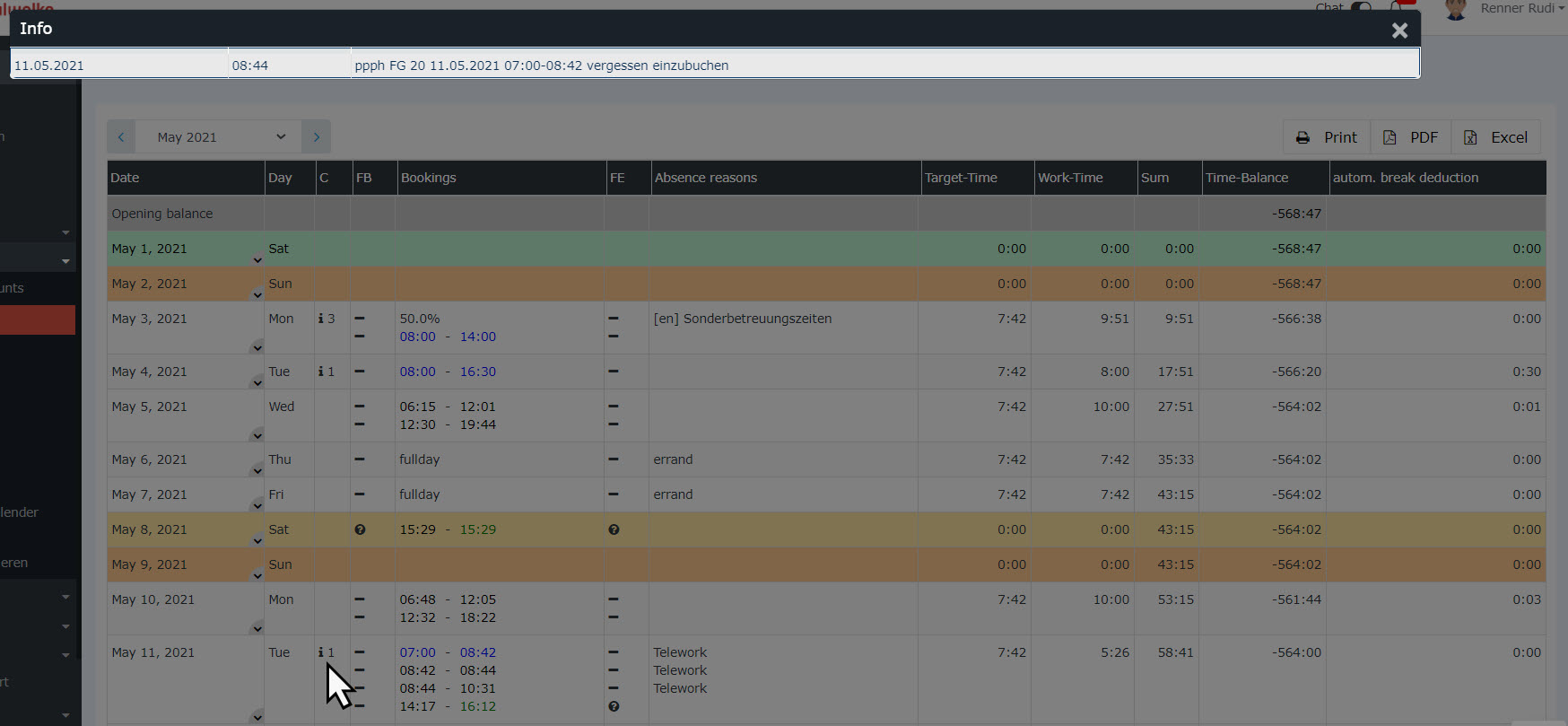Click the FE question mark icon on May 8
The image size is (1568, 726).
click(x=614, y=529)
